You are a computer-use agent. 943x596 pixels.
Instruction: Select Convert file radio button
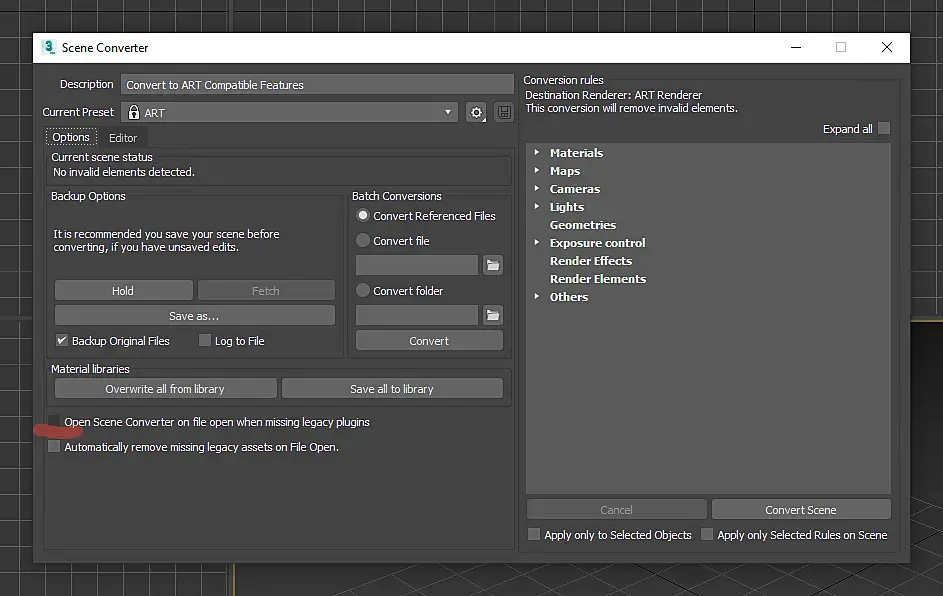[x=363, y=241]
